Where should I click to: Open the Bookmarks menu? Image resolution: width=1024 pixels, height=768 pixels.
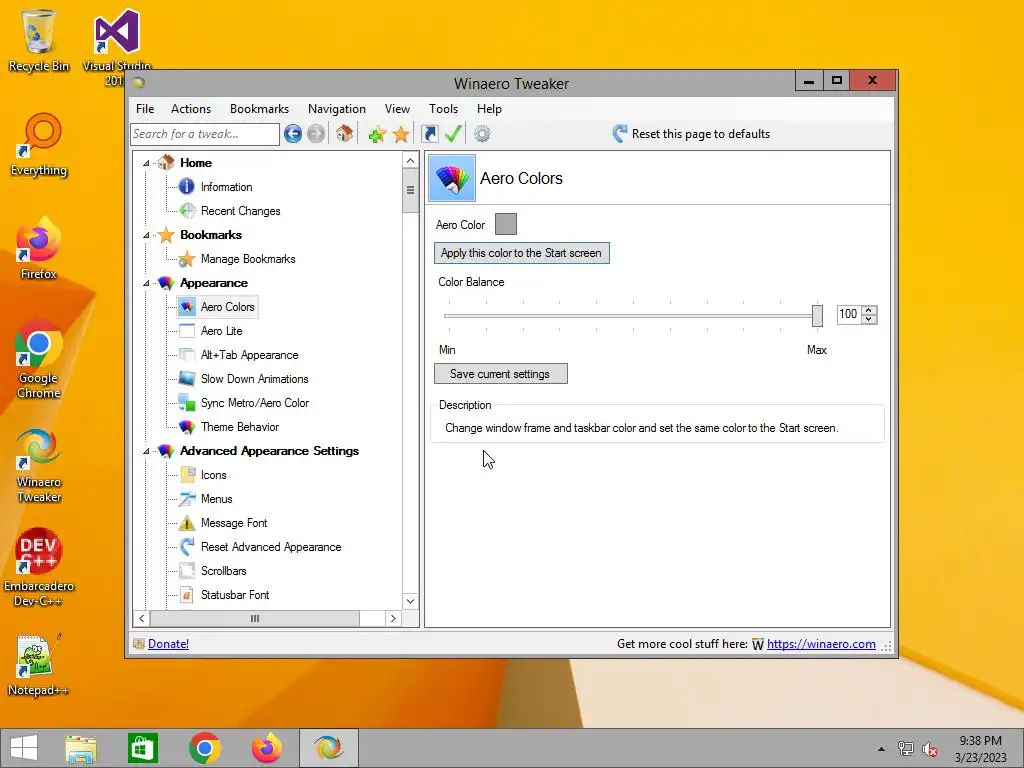(x=259, y=109)
